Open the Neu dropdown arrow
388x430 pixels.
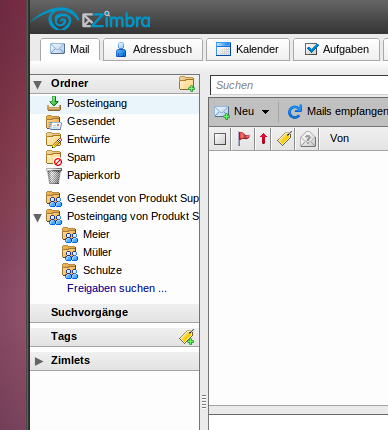[x=265, y=112]
